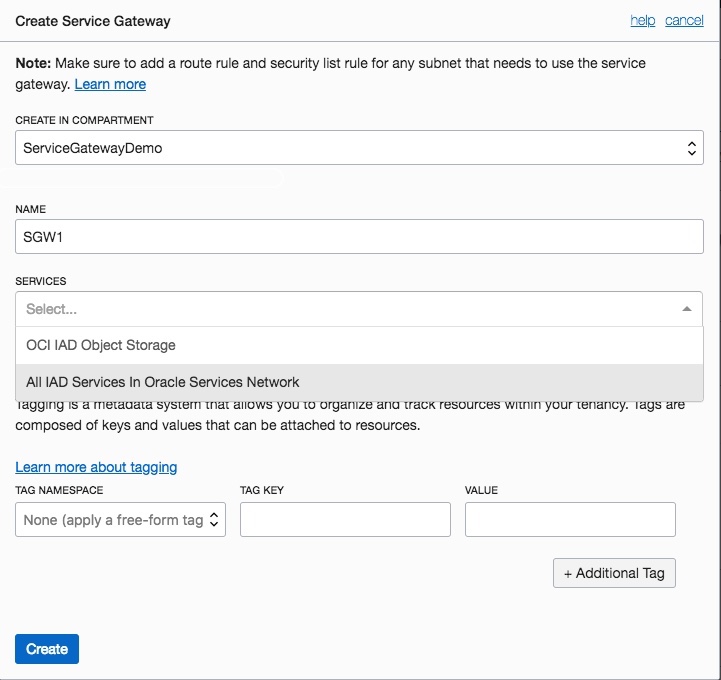Click the CREATE IN COMPARTMENT label
The height and width of the screenshot is (680, 721).
point(84,120)
